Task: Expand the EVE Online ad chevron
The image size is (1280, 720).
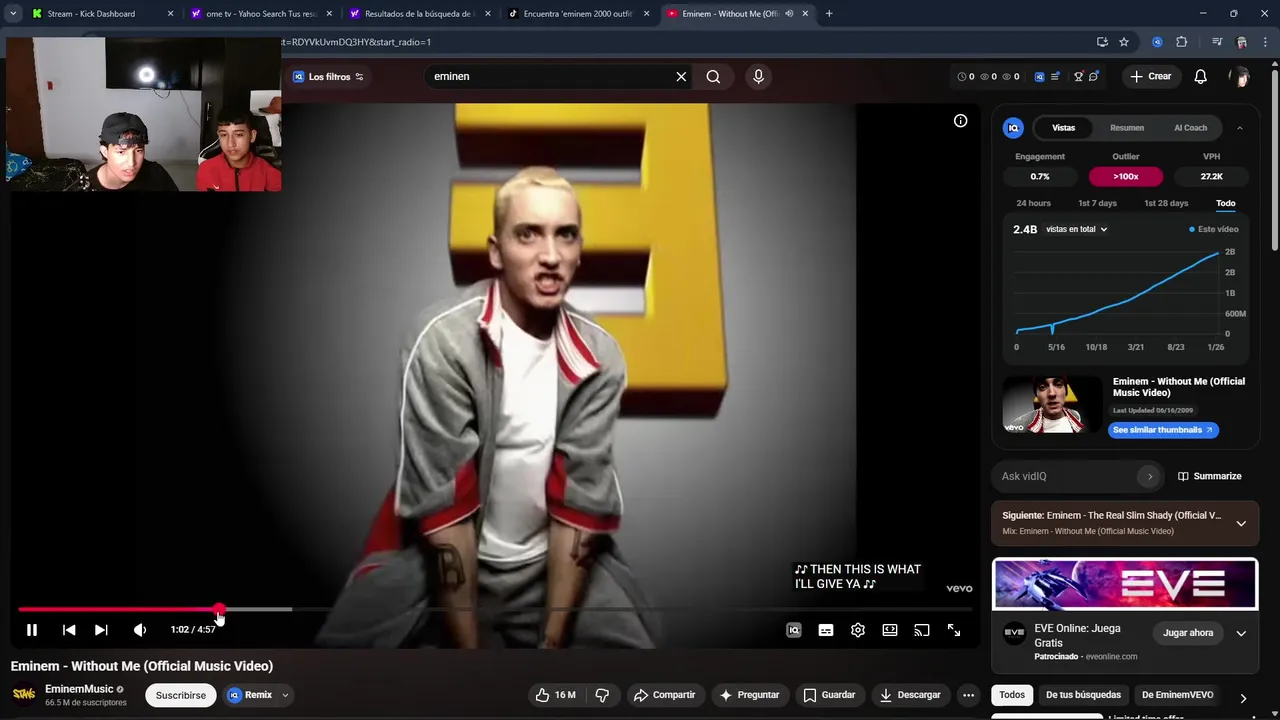Action: point(1241,633)
